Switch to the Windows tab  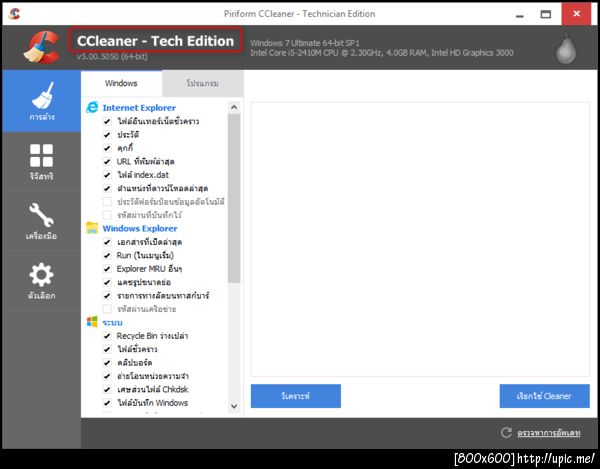click(x=121, y=83)
